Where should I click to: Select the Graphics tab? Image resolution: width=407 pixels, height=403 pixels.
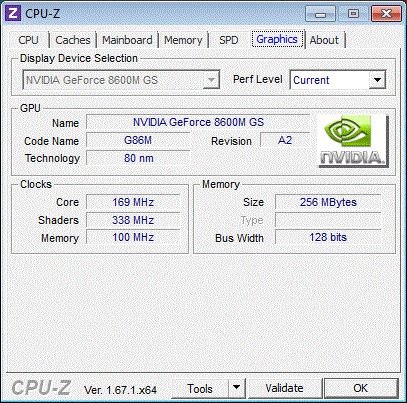point(277,39)
